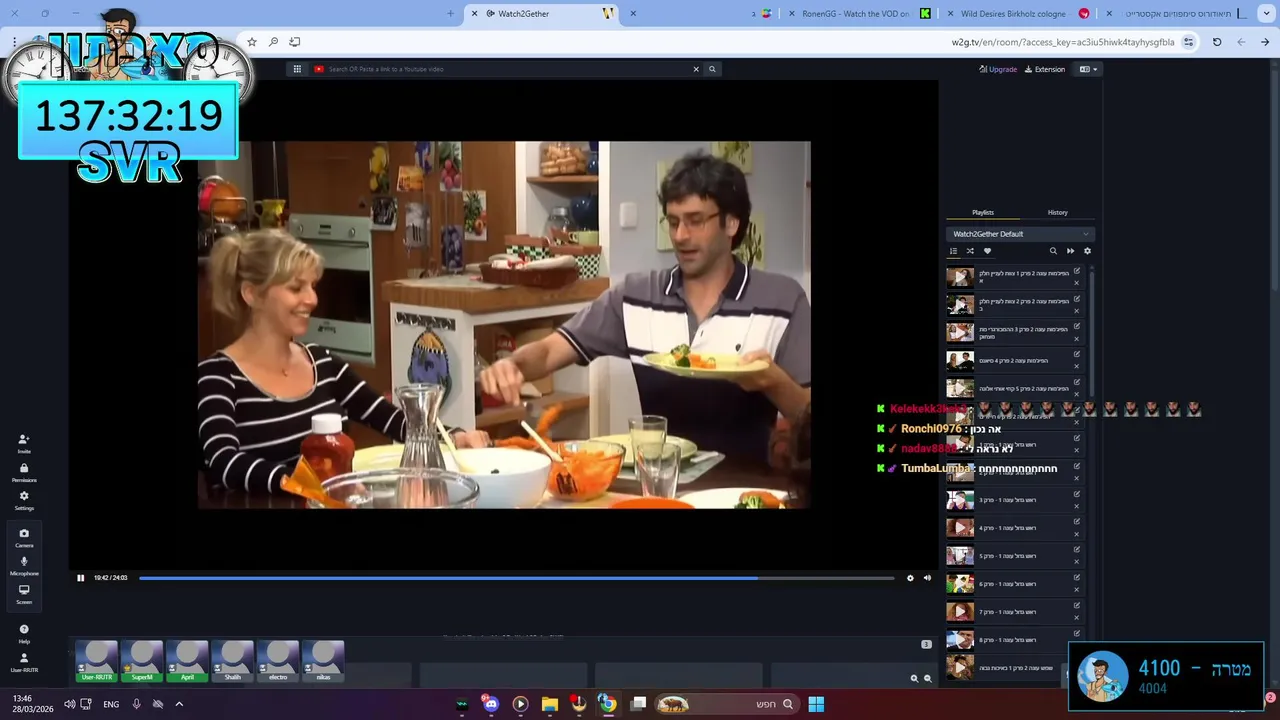
Task: Skip to the next playlist item
Action: tap(1070, 251)
